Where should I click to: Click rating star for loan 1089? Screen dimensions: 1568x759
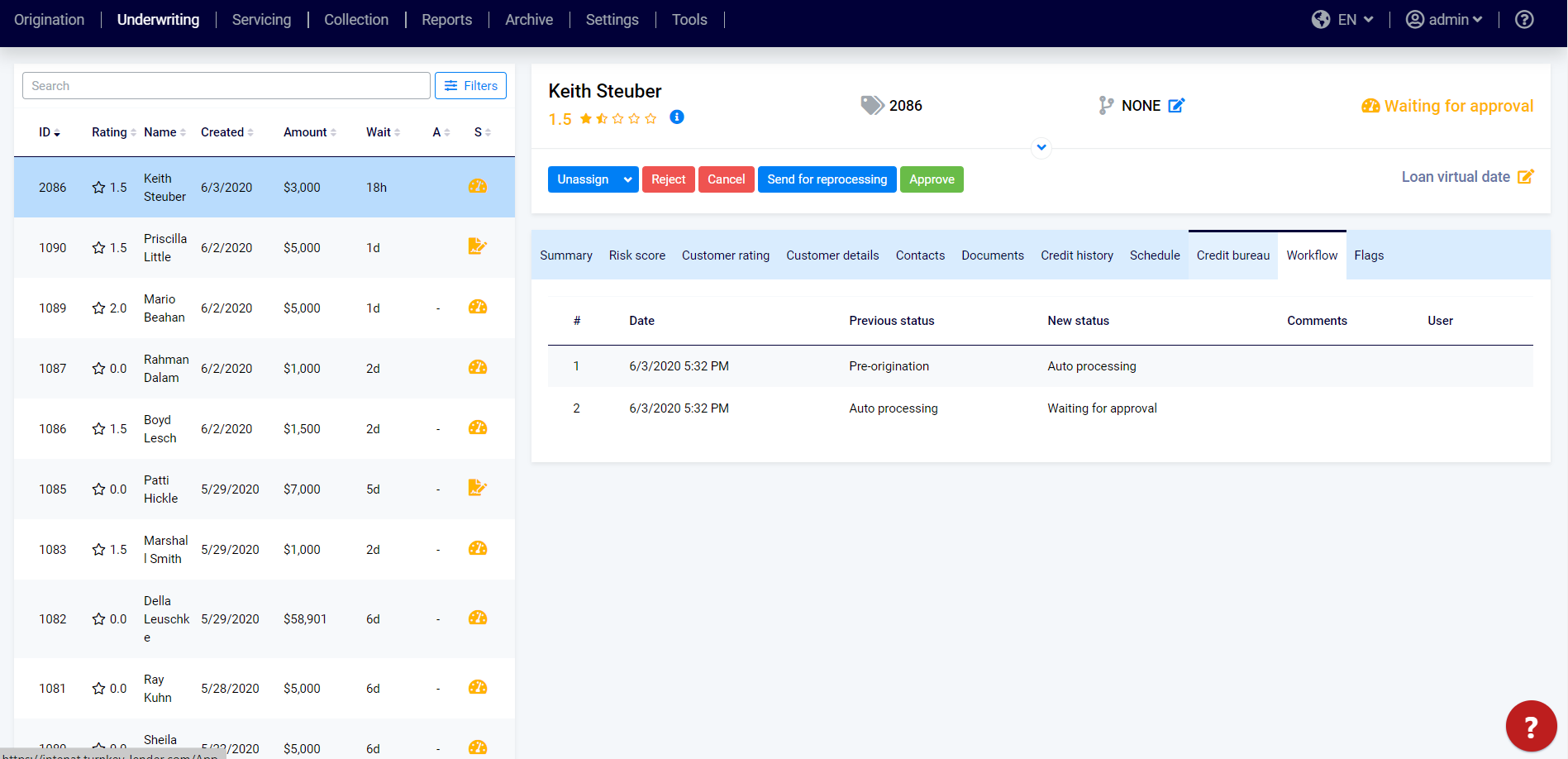point(99,308)
